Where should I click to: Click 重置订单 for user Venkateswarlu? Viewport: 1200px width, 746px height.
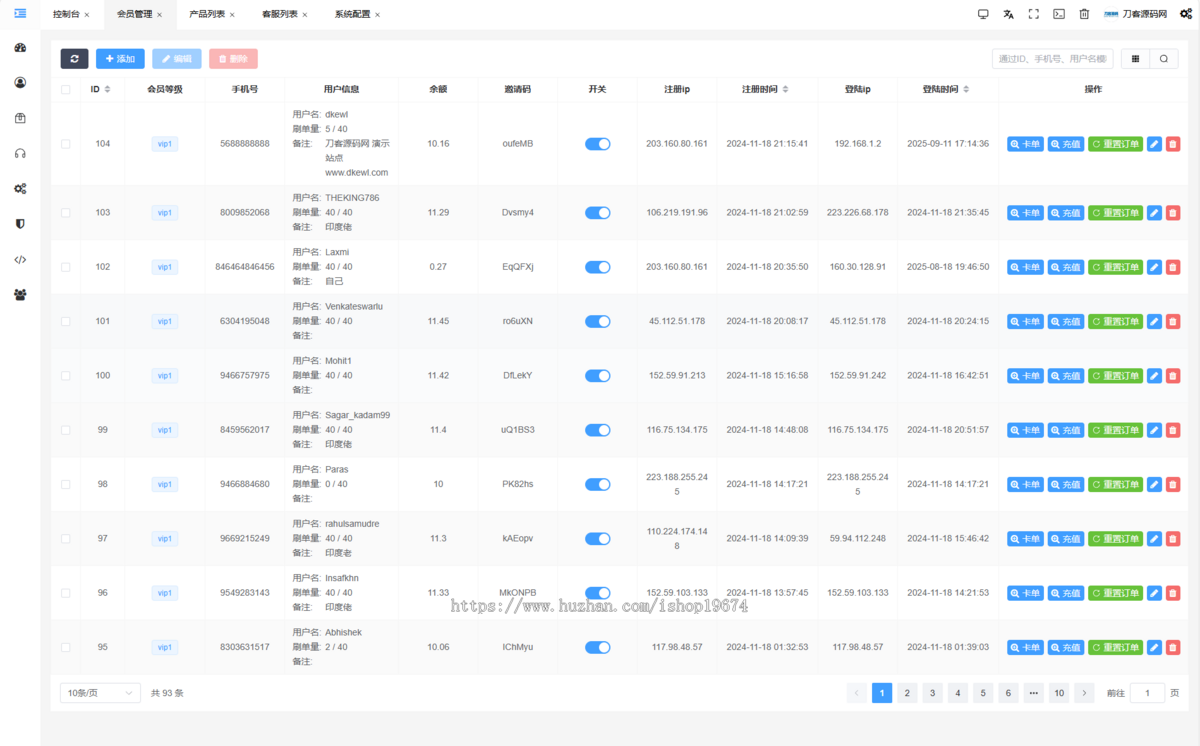pos(1115,321)
